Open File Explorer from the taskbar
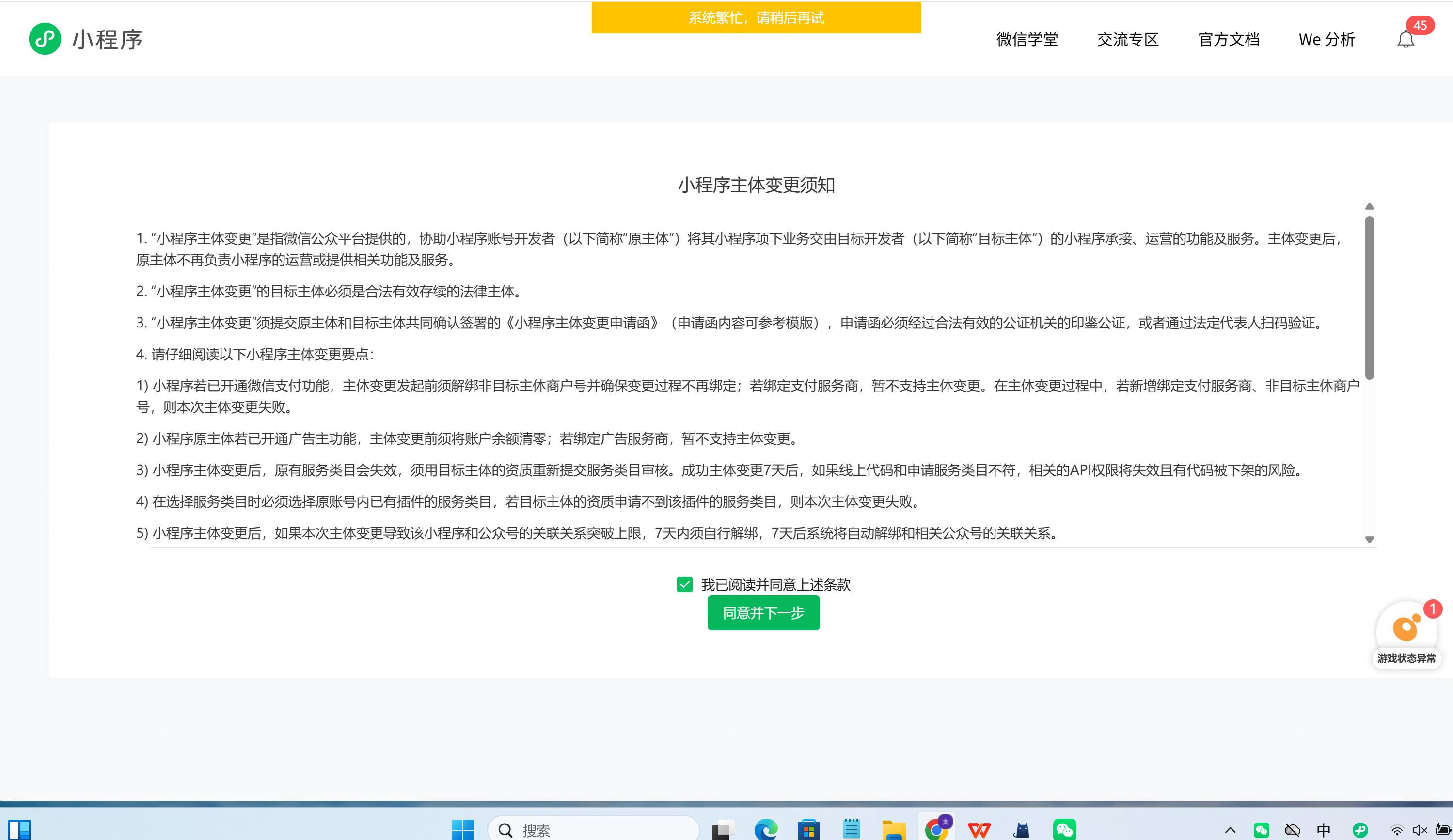This screenshot has width=1453, height=840. pos(894,830)
